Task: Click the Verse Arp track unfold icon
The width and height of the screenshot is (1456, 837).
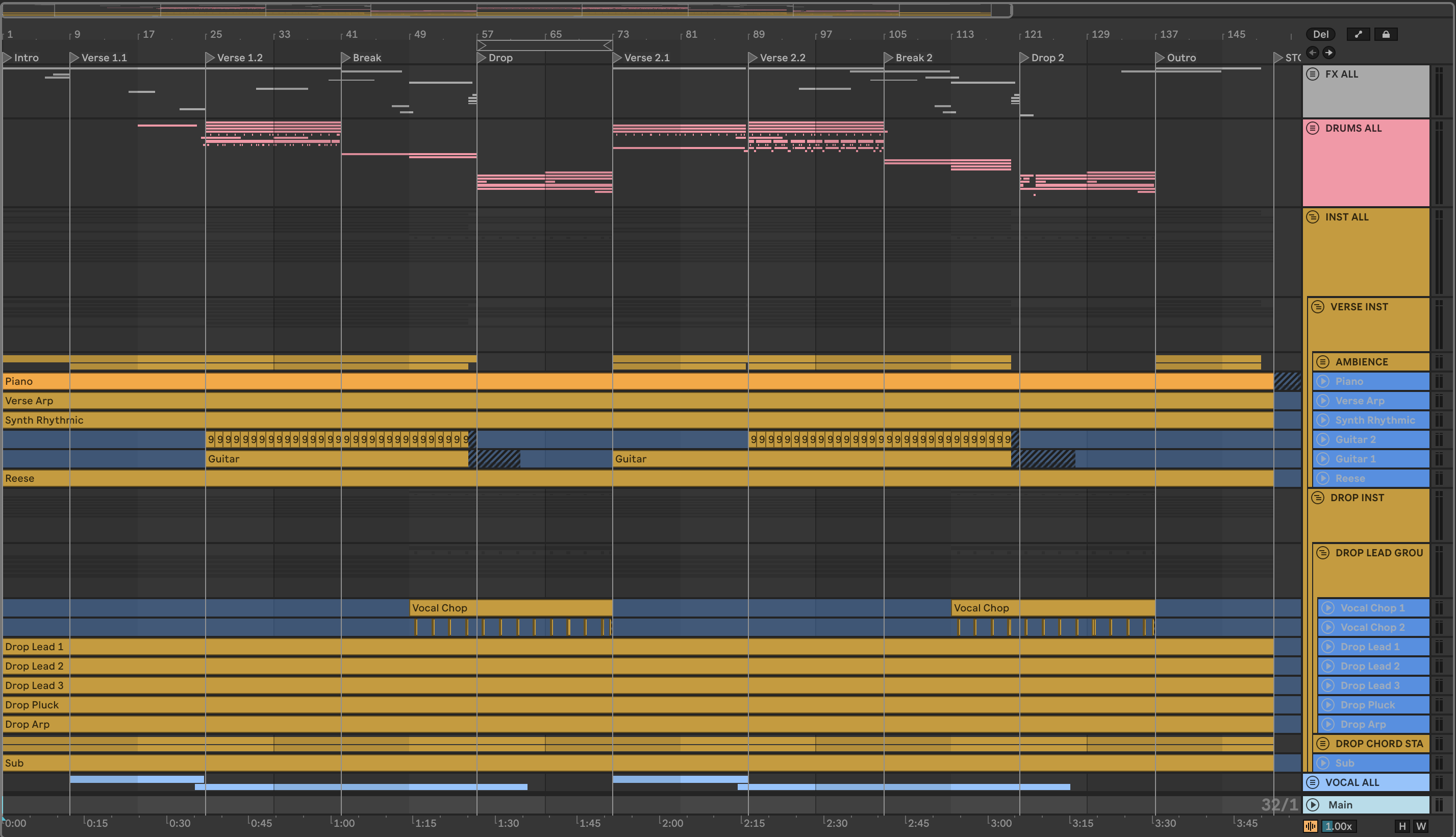Action: pos(1323,401)
